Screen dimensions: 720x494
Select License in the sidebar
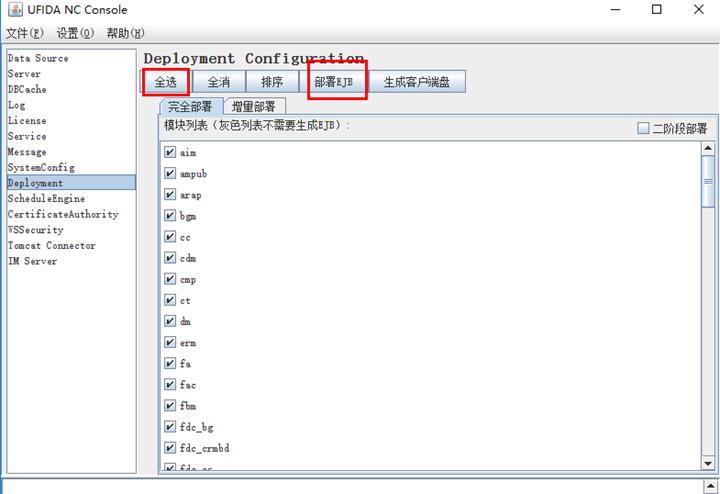pyautogui.click(x=71, y=121)
